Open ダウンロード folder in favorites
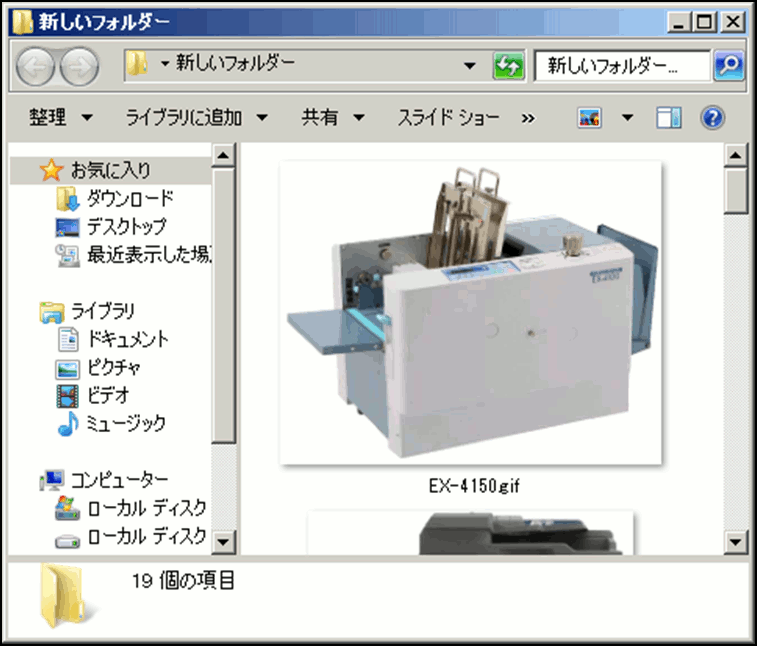Screen dimensions: 757x646 (129, 199)
